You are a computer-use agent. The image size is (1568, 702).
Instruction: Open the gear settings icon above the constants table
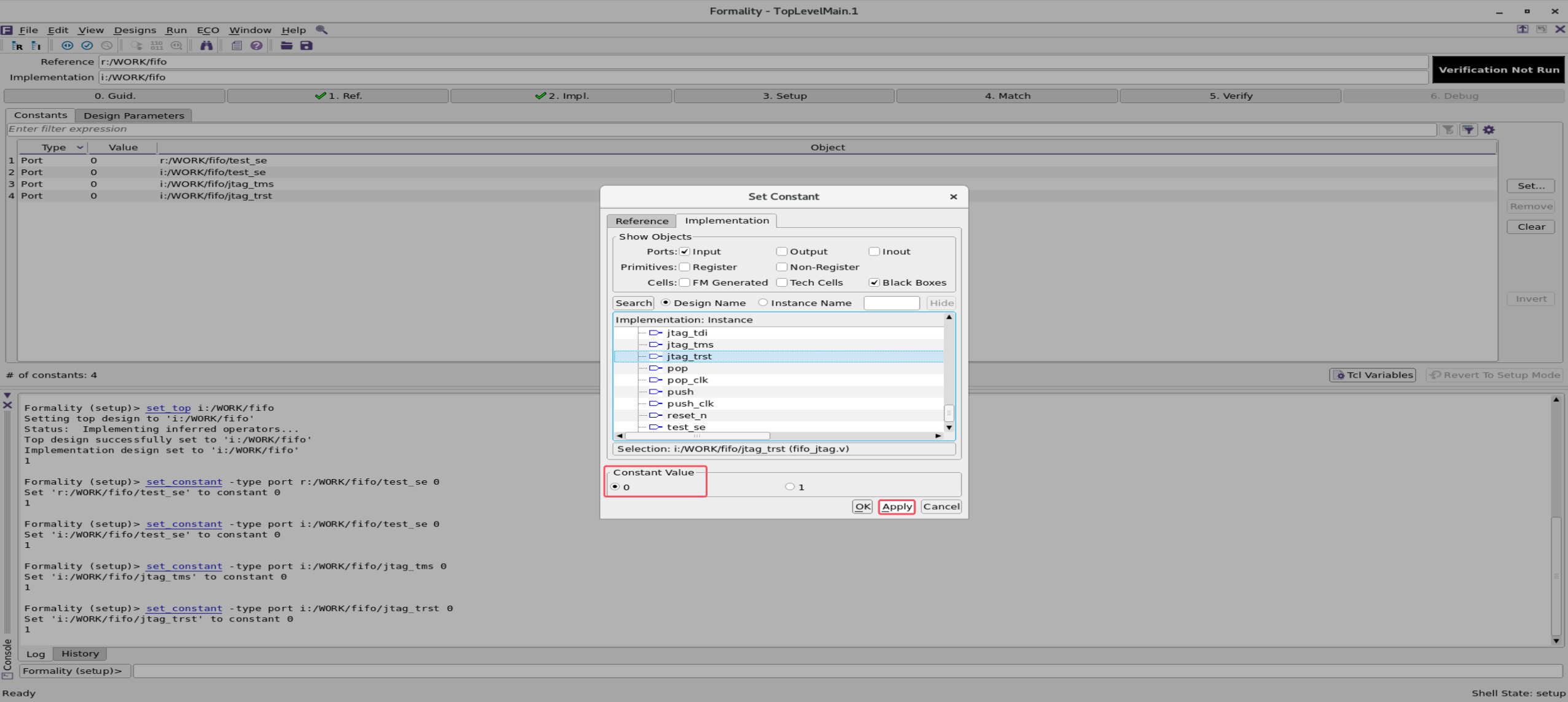1489,129
